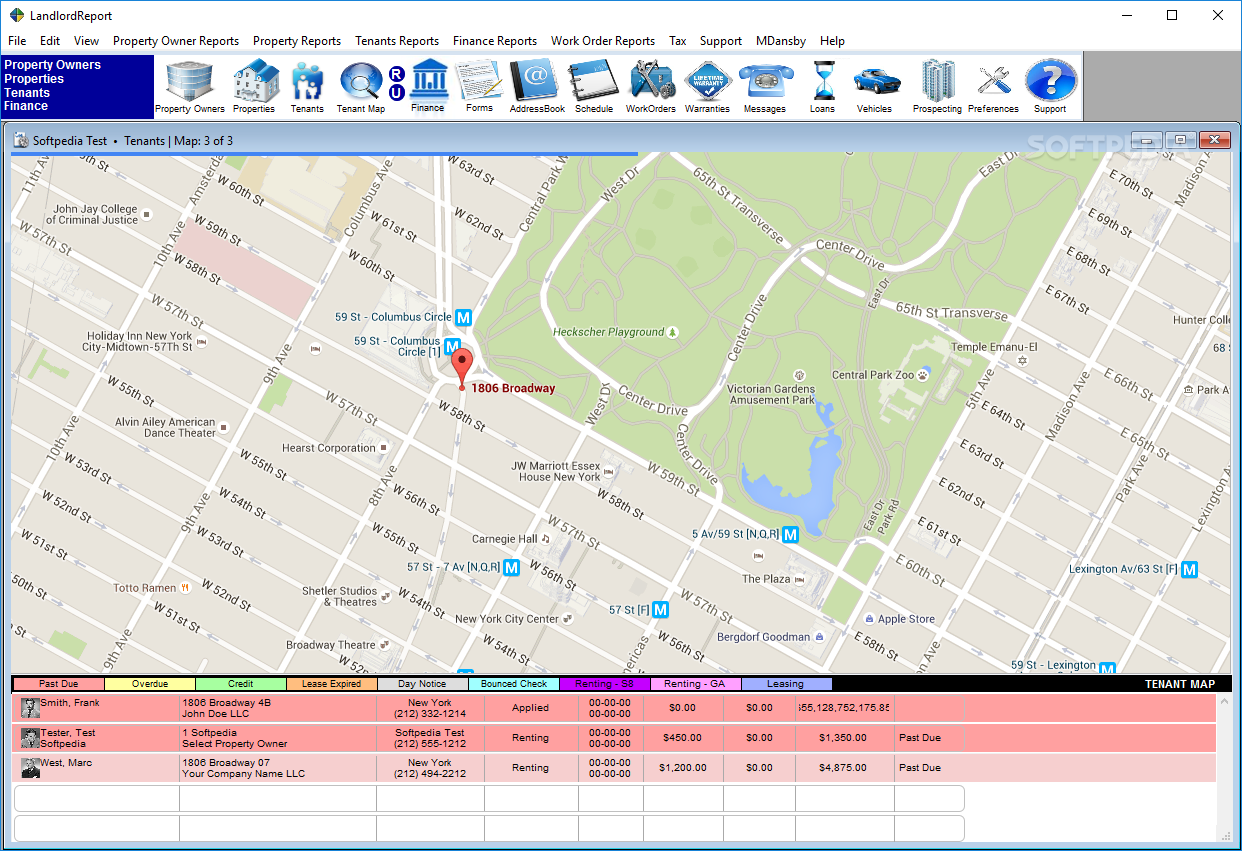1242x851 pixels.
Task: Open the Finance Reports menu
Action: click(x=495, y=41)
